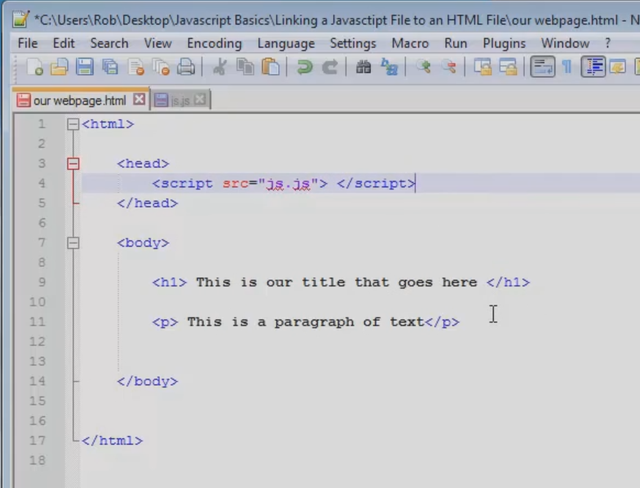This screenshot has height=488, width=640.
Task: Toggle the Indent Guide toolbar button
Action: pos(593,67)
